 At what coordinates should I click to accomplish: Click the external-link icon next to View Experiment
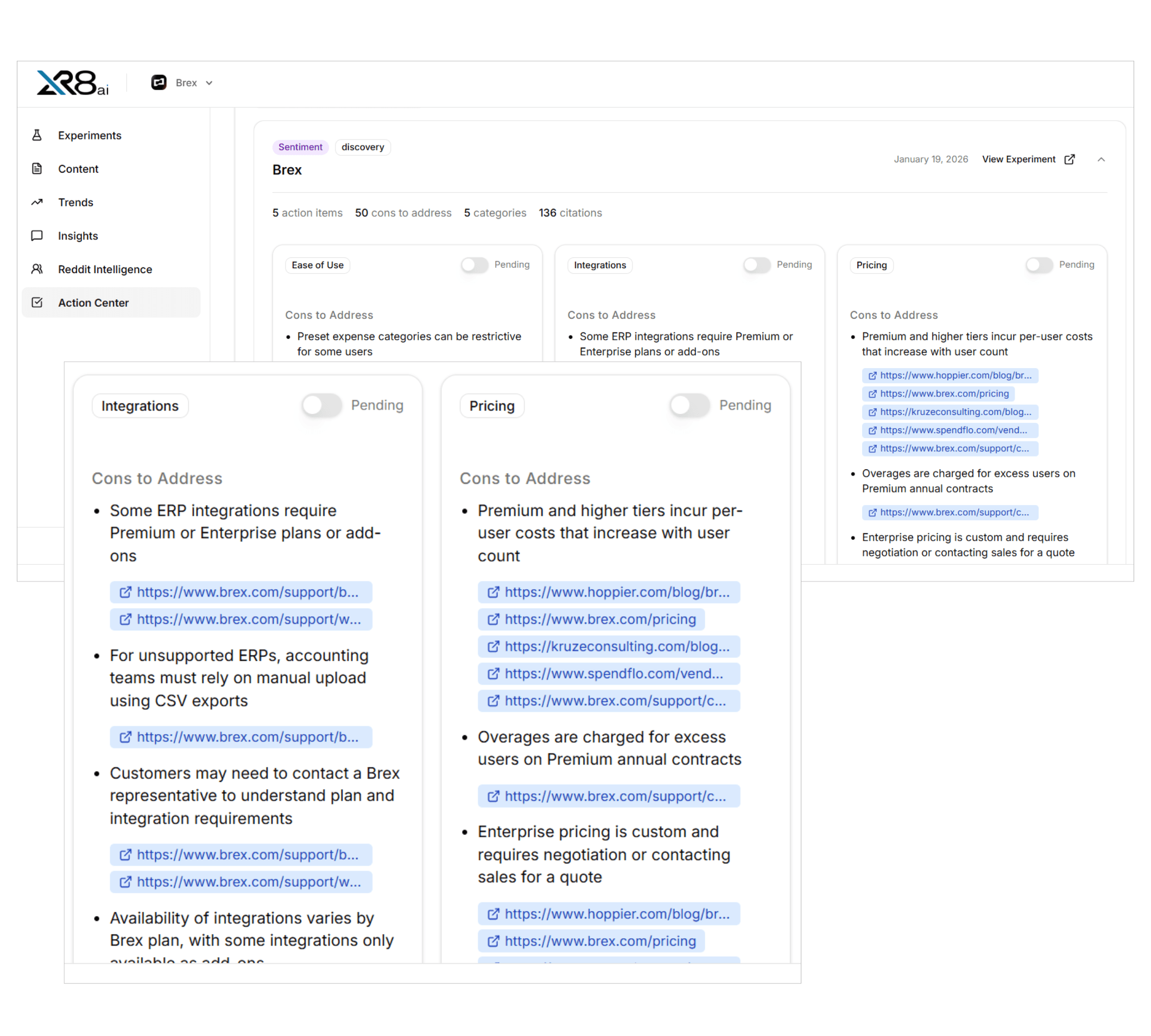1070,160
